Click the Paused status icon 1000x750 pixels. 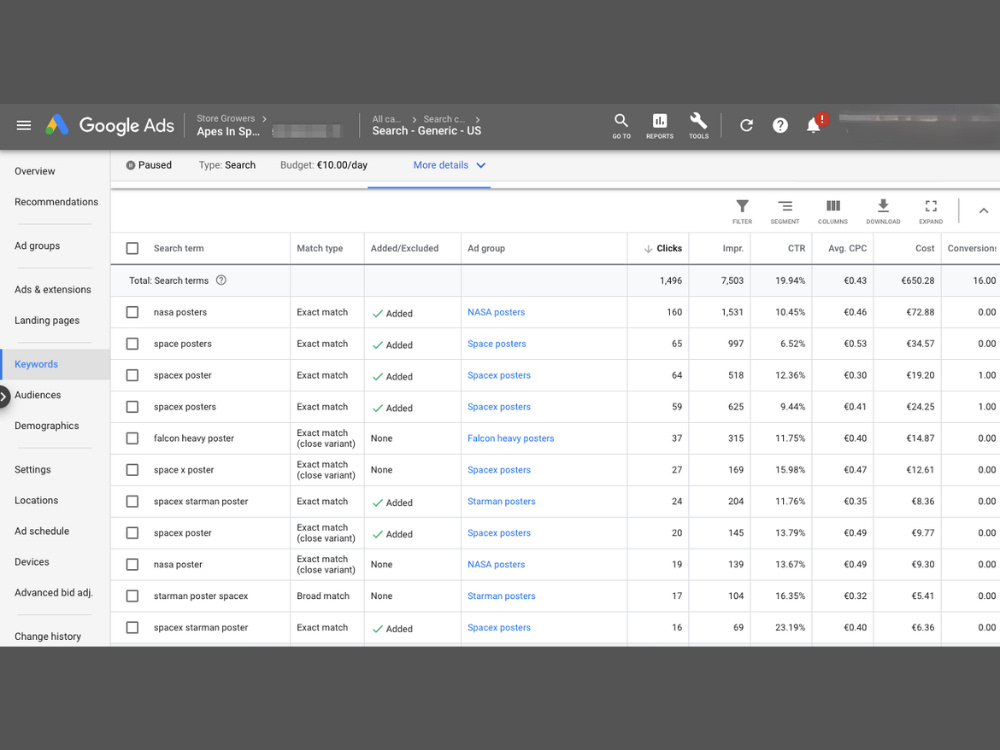point(130,165)
